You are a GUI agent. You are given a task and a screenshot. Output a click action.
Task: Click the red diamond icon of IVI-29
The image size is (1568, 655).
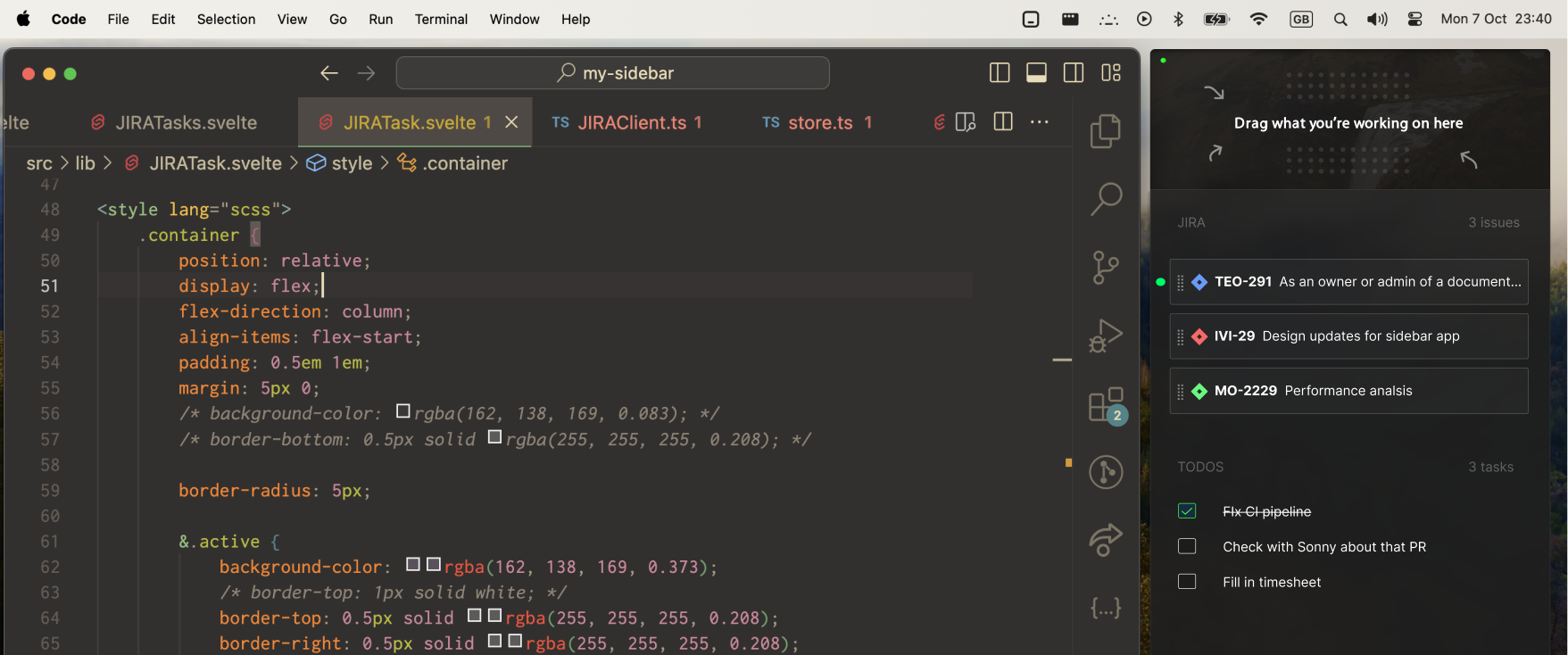pyautogui.click(x=1199, y=336)
